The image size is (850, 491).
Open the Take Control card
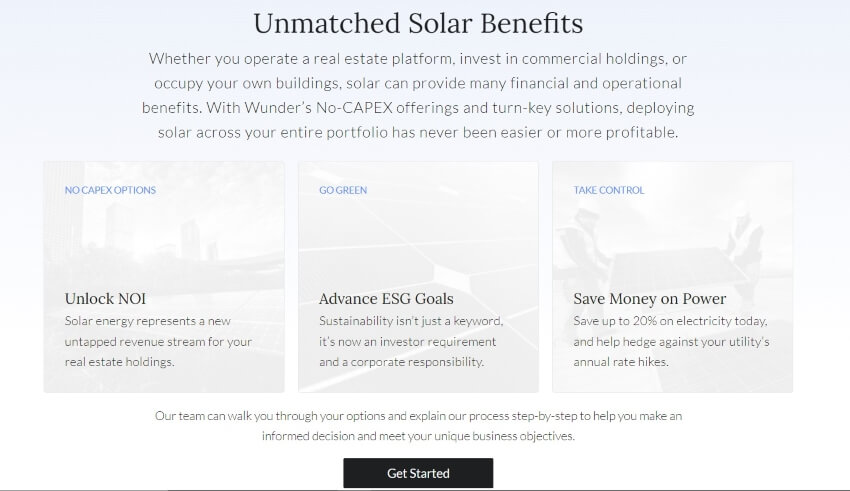(672, 277)
